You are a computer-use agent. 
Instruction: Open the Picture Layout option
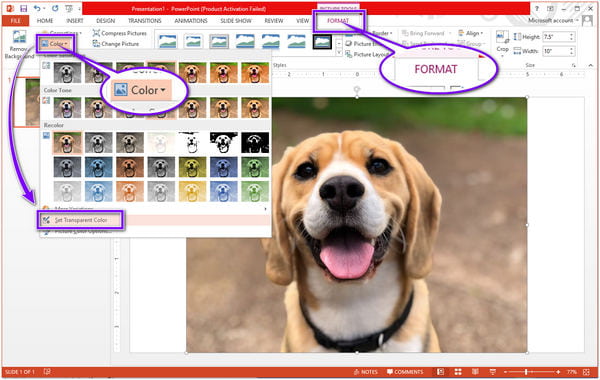click(x=367, y=55)
